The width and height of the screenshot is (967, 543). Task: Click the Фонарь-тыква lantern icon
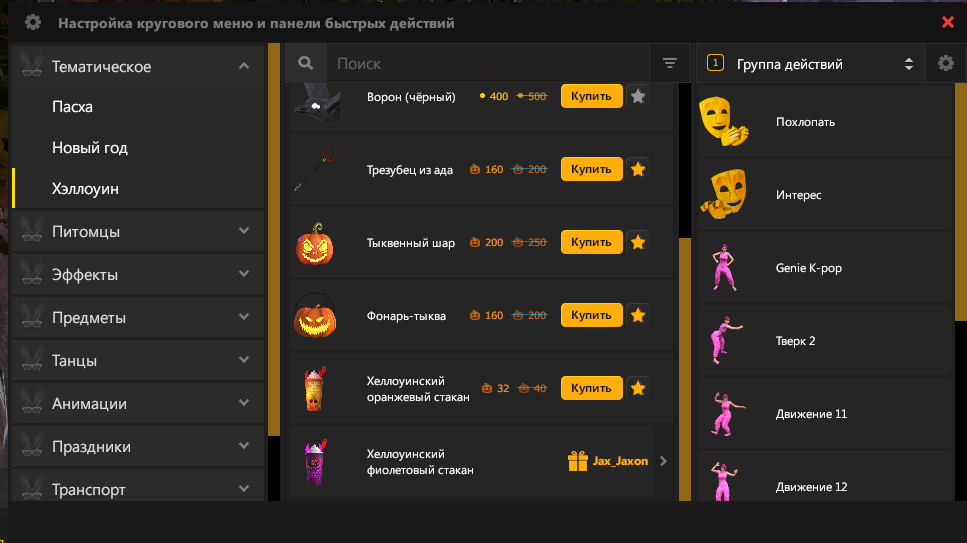pos(315,315)
